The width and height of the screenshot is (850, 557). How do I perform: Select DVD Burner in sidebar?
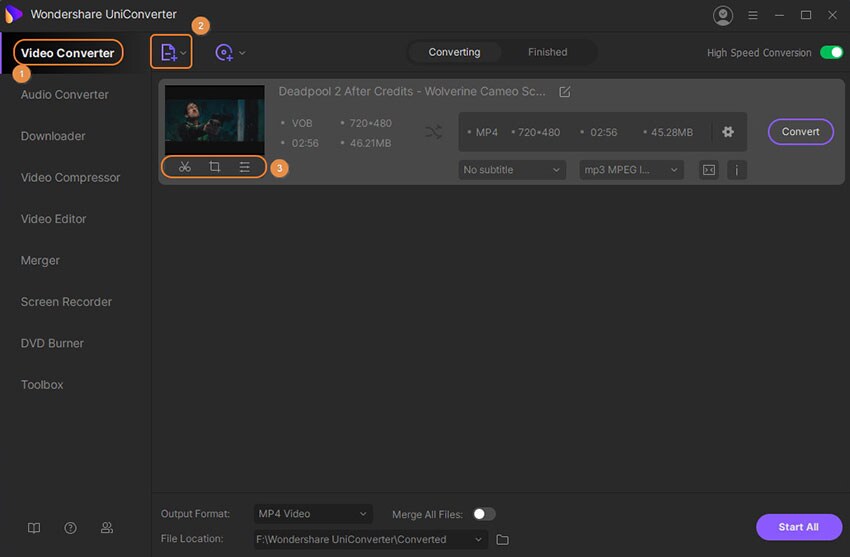click(x=52, y=344)
